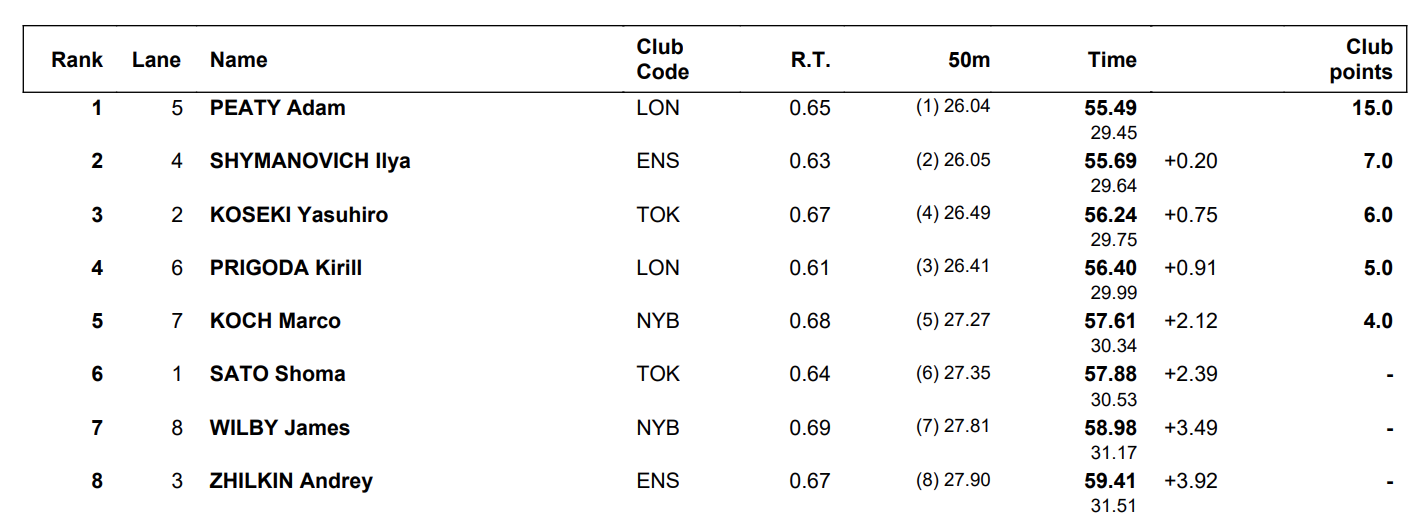The image size is (1426, 518).
Task: Click SATO Shoma's name
Action: [278, 374]
